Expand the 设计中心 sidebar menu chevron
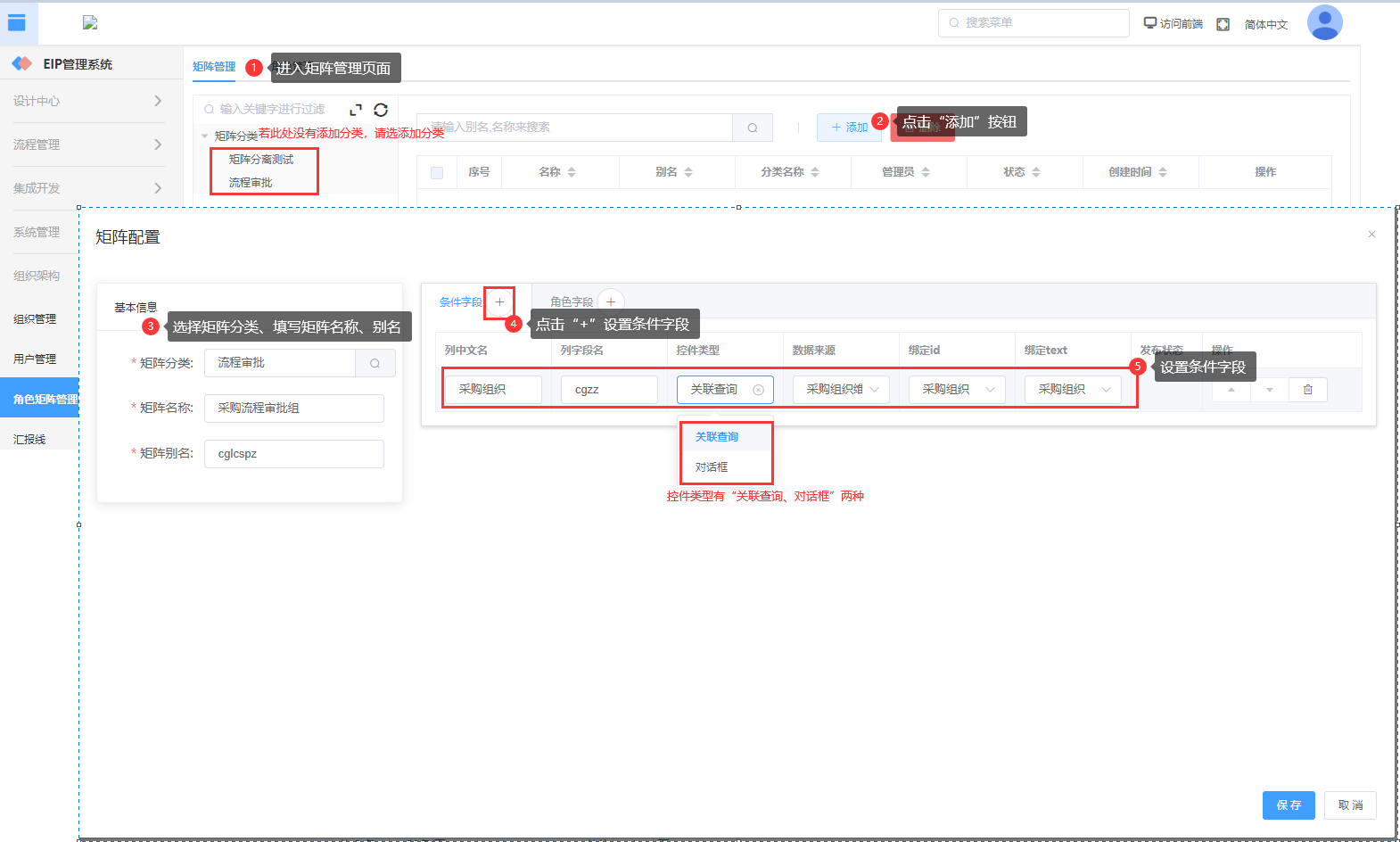Screen dimensions: 1400x842 [x=158, y=101]
